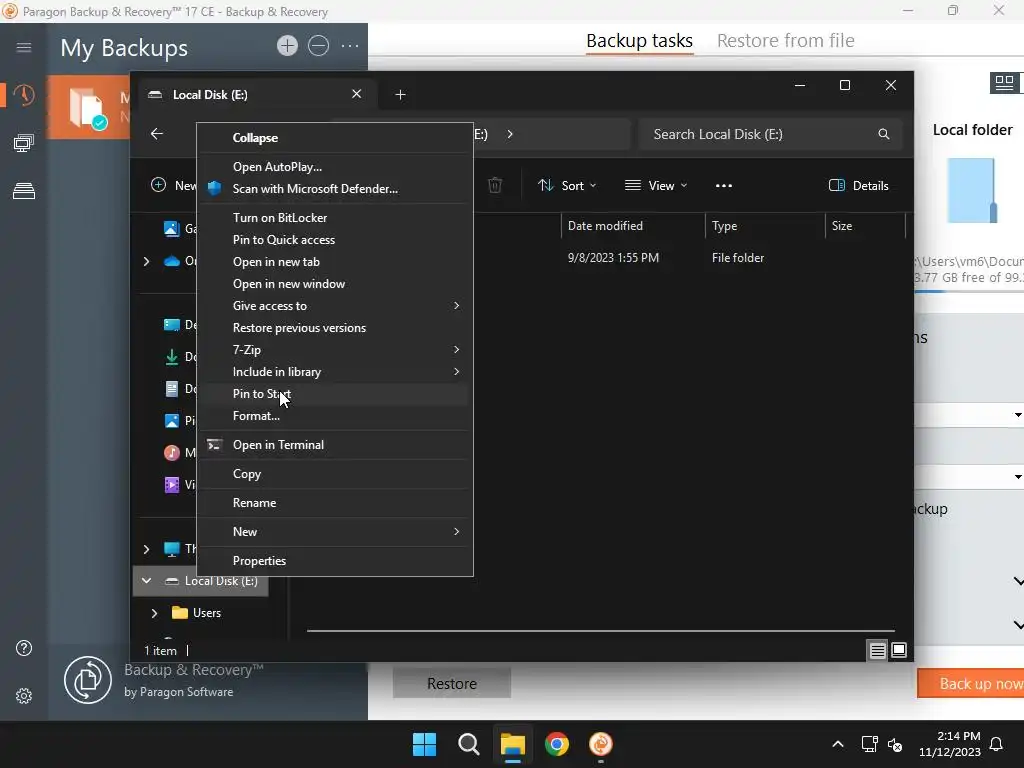Launch Google Chrome from taskbar
This screenshot has width=1024, height=768.
[x=556, y=744]
